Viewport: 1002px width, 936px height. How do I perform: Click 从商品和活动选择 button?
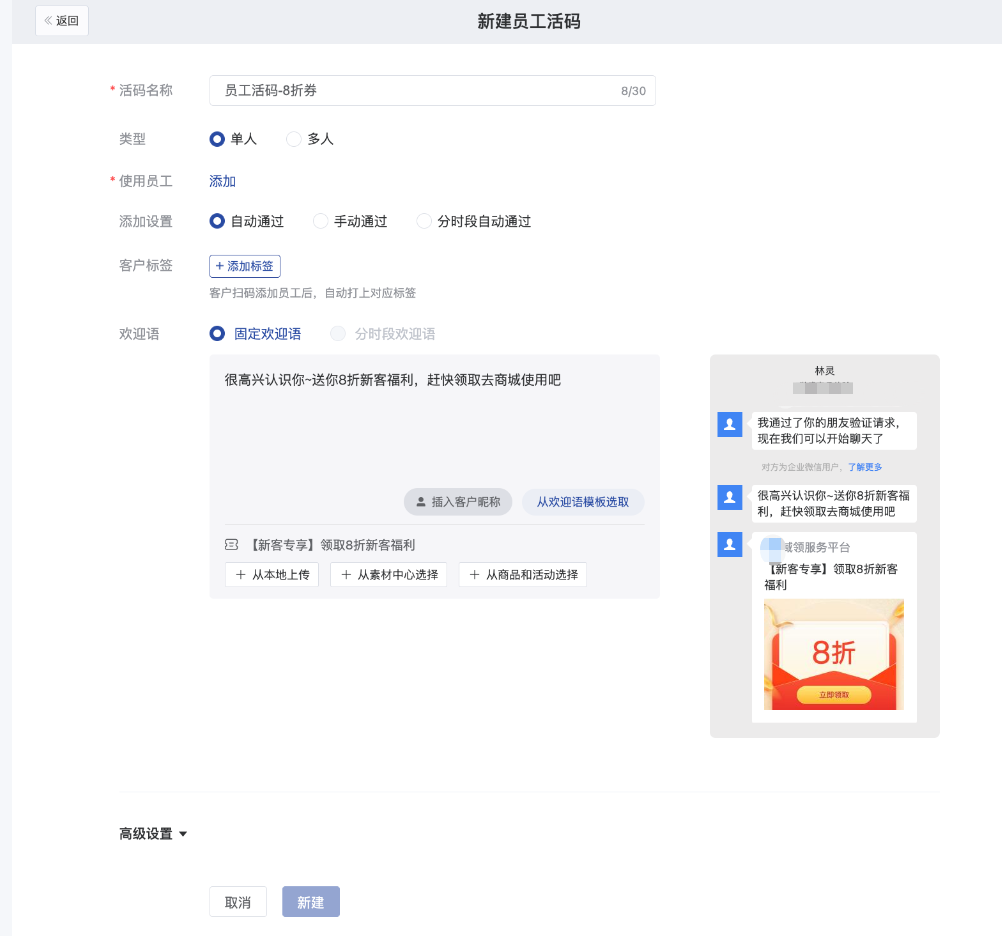pos(523,574)
